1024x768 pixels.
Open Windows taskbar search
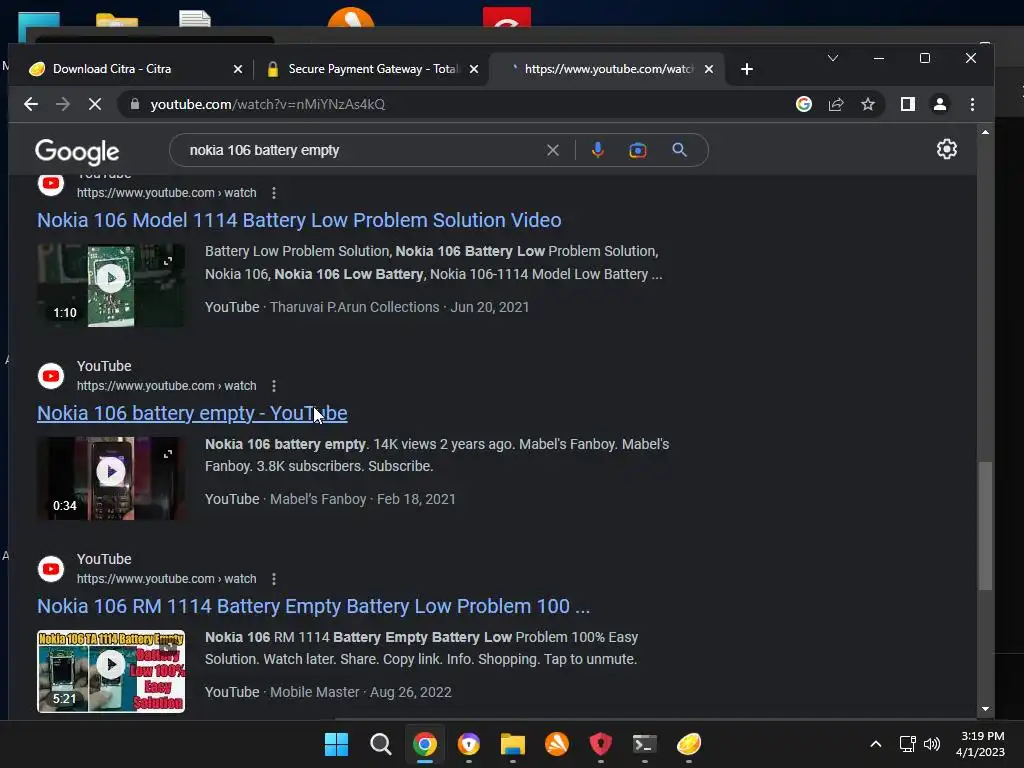[x=380, y=744]
